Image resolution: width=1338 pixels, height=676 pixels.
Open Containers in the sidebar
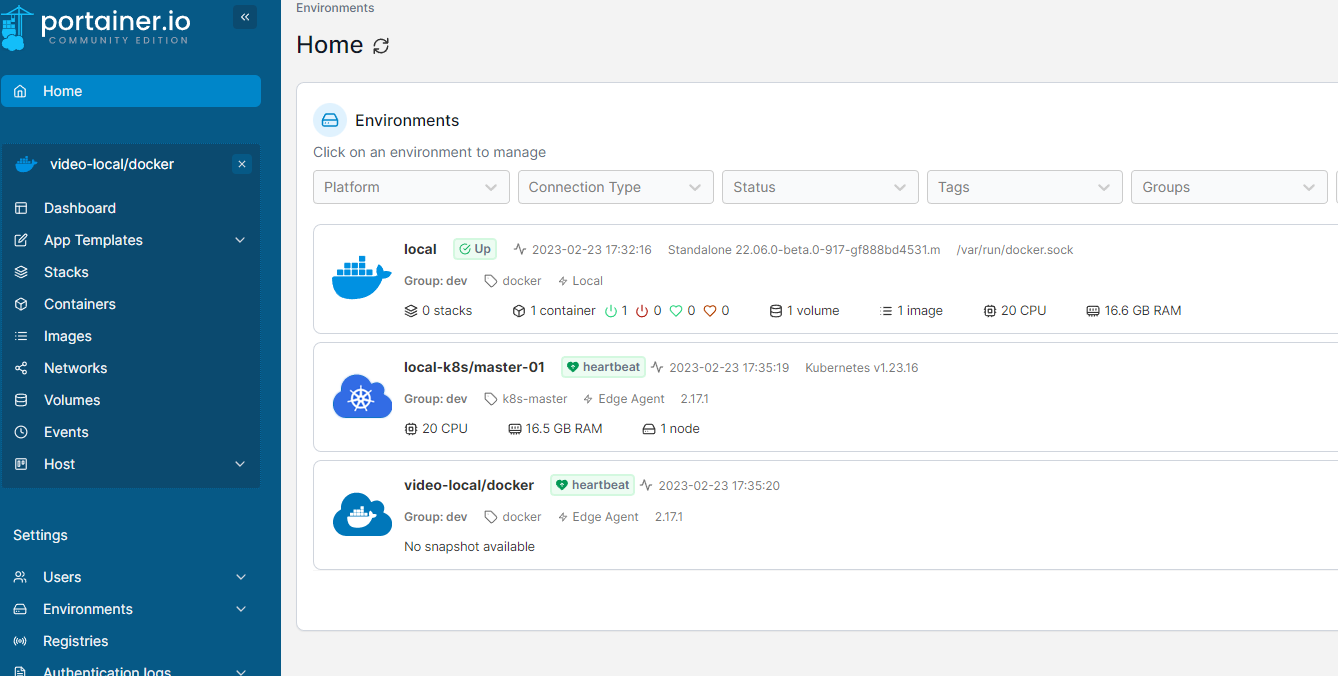tap(79, 304)
